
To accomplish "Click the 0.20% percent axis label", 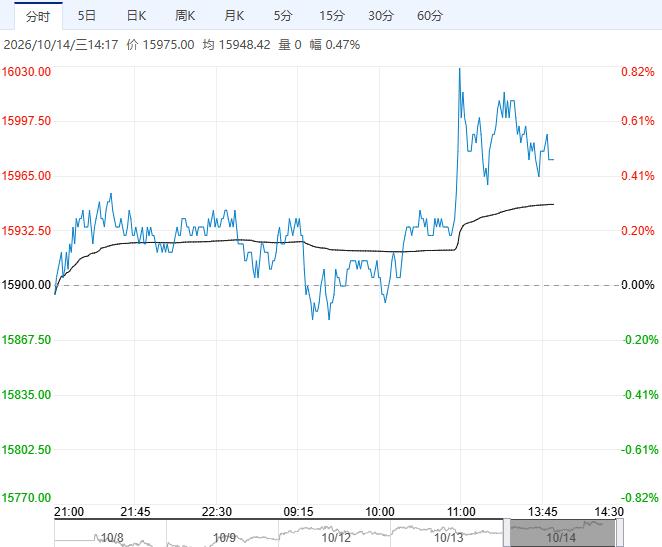I will tap(638, 231).
